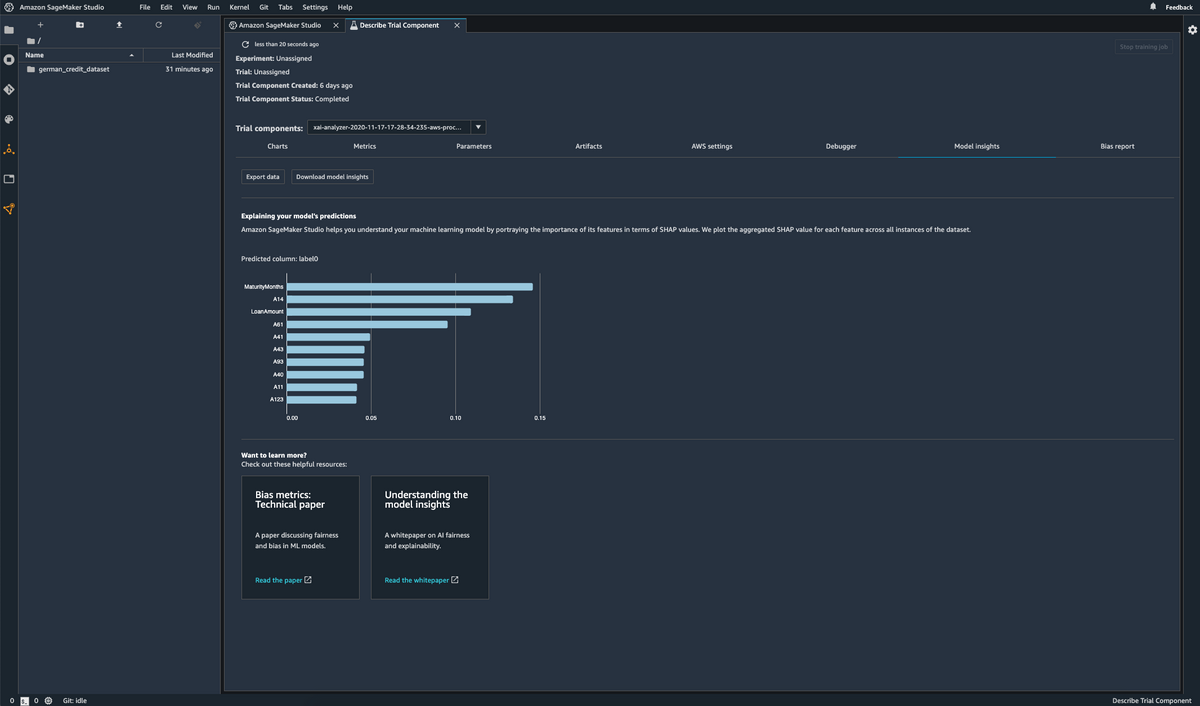The width and height of the screenshot is (1200, 706).
Task: Open the Tabs list sidebar icon
Action: [x=9, y=179]
